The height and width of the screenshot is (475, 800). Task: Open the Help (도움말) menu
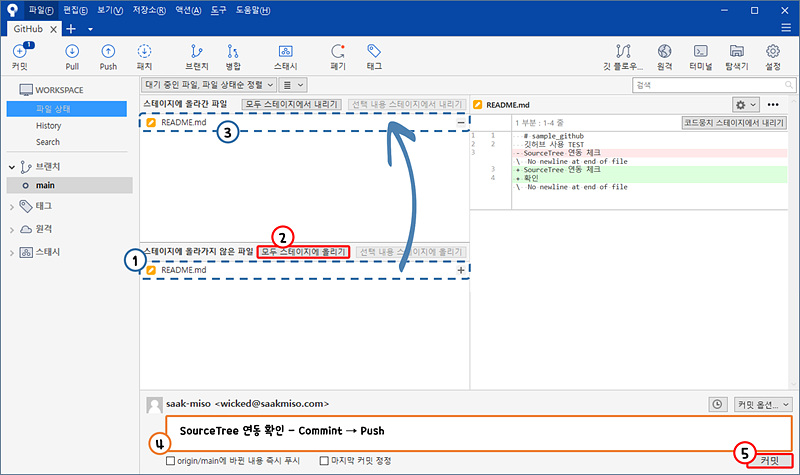tap(252, 10)
